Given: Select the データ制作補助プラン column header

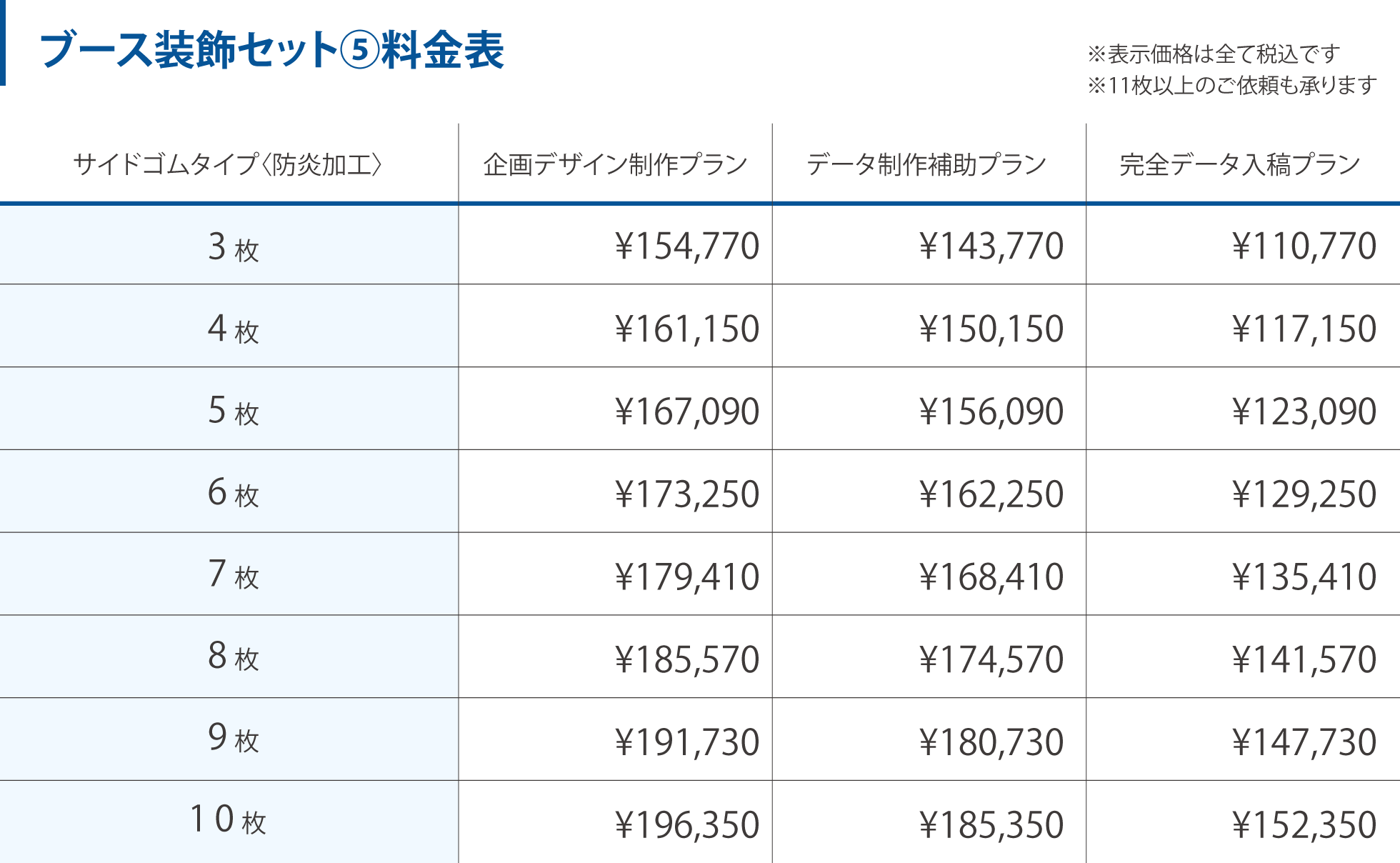Looking at the screenshot, I should click(x=926, y=164).
